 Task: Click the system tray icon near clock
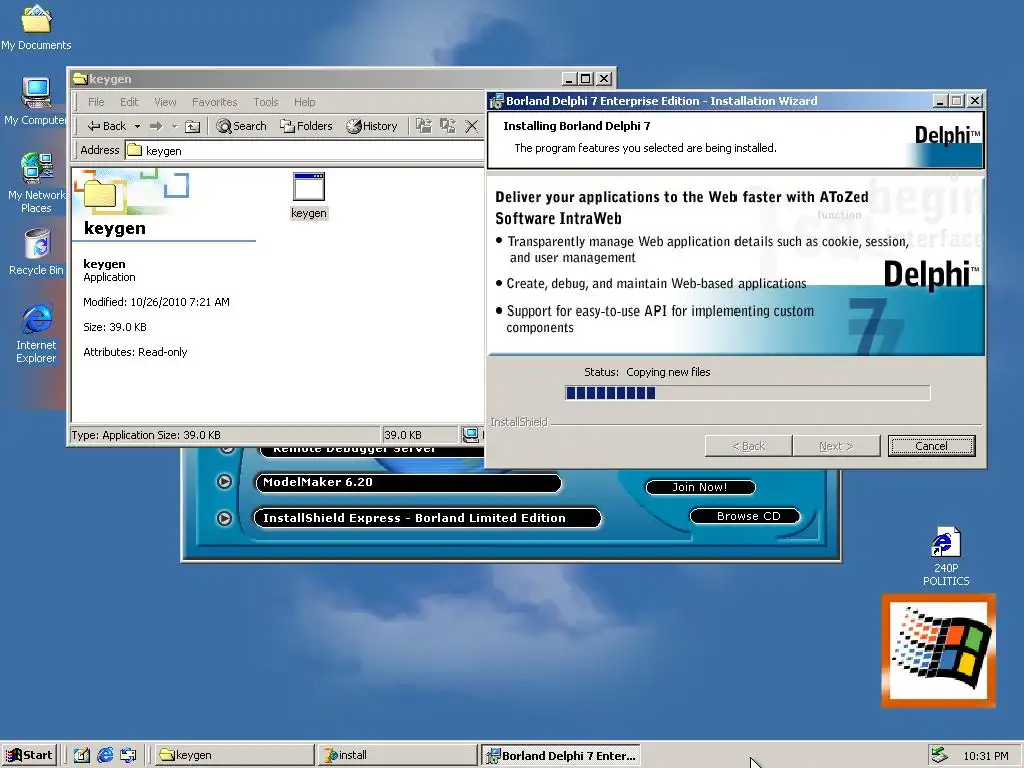pyautogui.click(x=939, y=755)
